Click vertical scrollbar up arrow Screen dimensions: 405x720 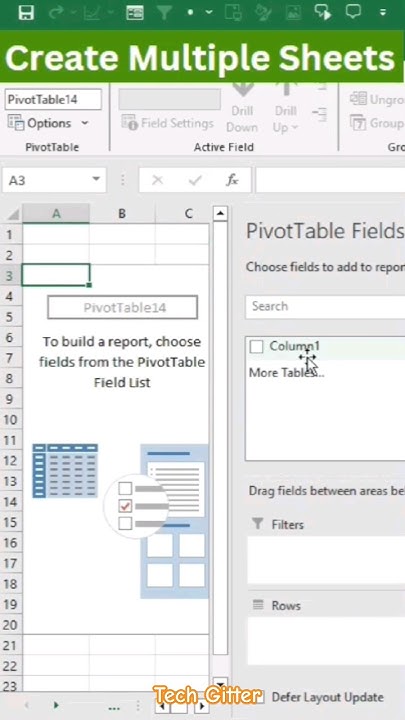tap(220, 214)
